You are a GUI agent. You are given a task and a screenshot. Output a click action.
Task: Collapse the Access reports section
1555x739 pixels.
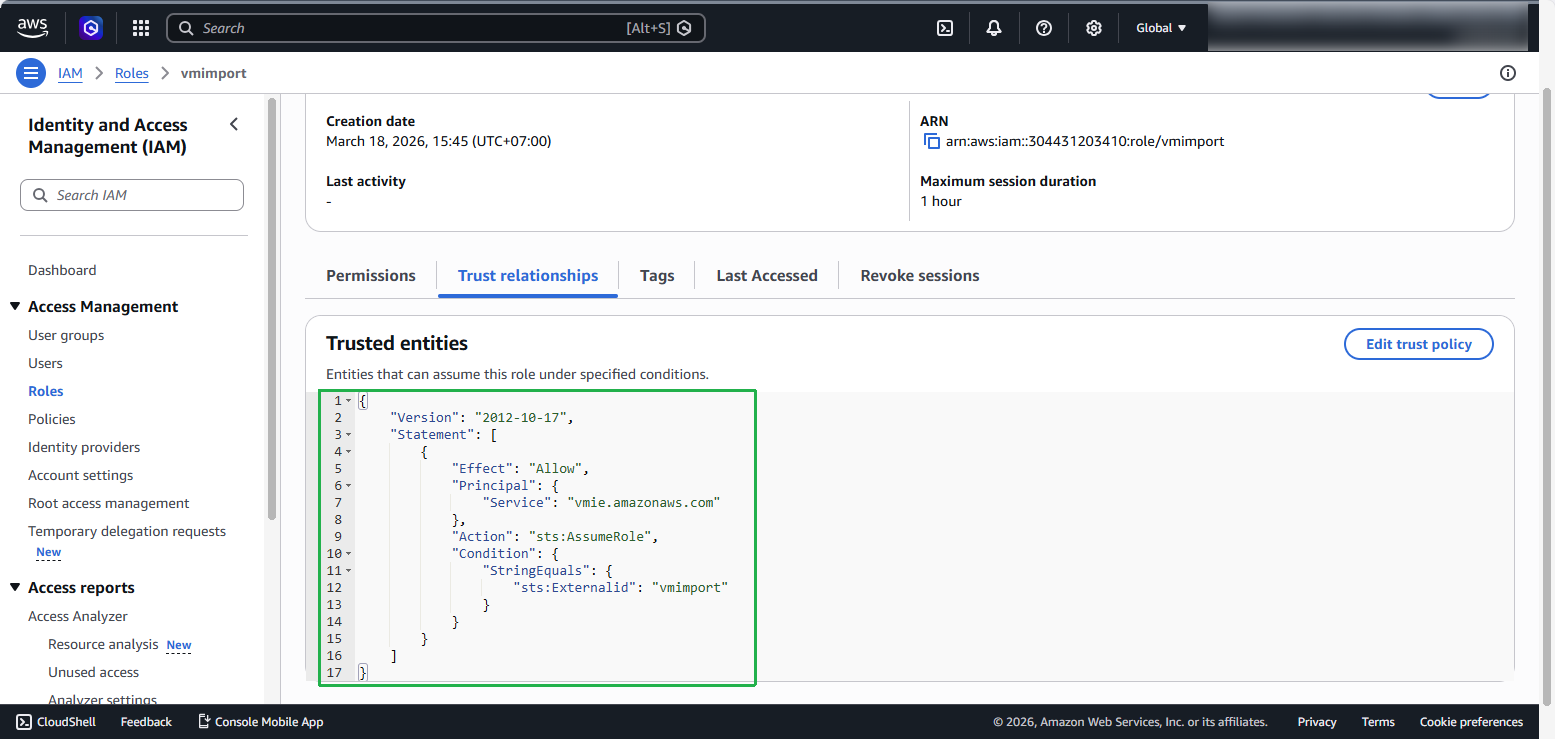[15, 588]
